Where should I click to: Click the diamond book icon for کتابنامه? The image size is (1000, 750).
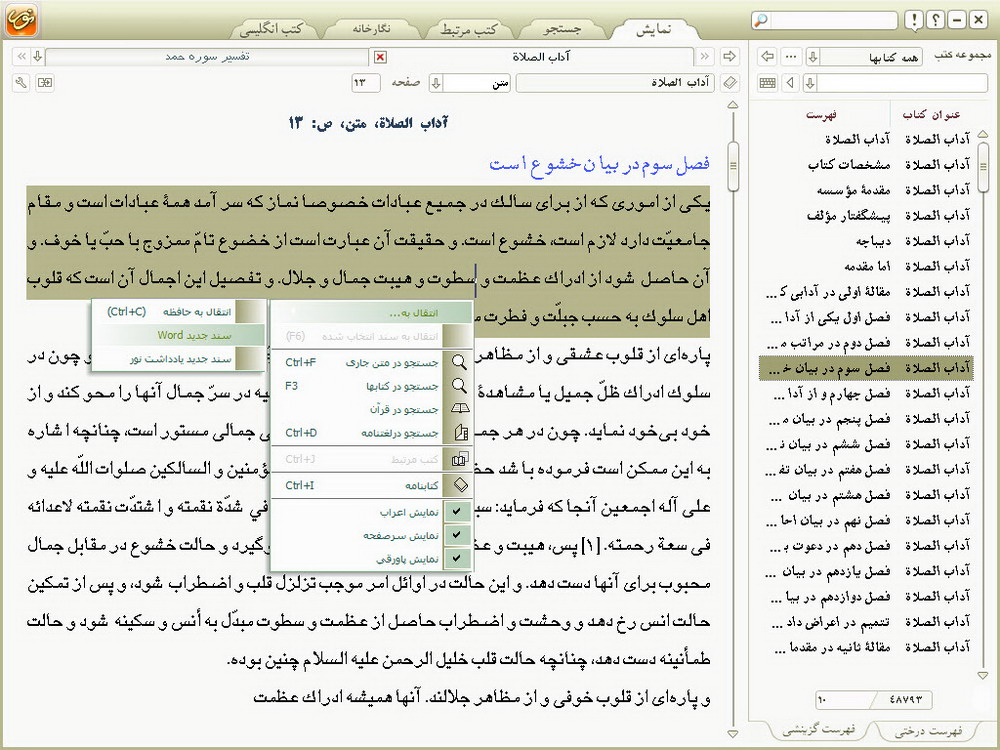click(x=460, y=485)
